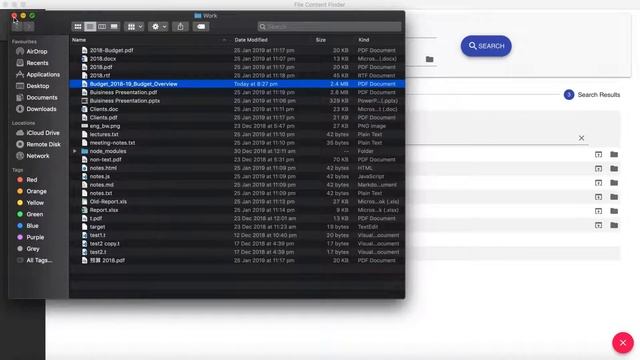The height and width of the screenshot is (360, 640).
Task: Open iCloud Drive location
Action: [38, 133]
